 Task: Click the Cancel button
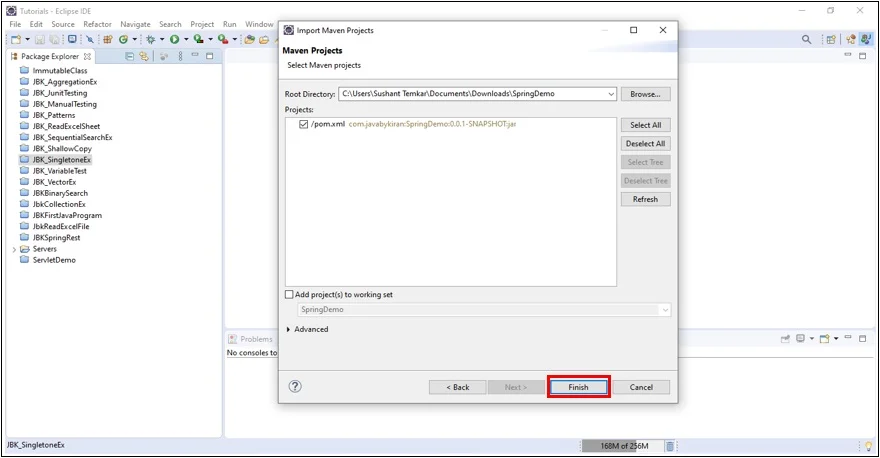[641, 387]
